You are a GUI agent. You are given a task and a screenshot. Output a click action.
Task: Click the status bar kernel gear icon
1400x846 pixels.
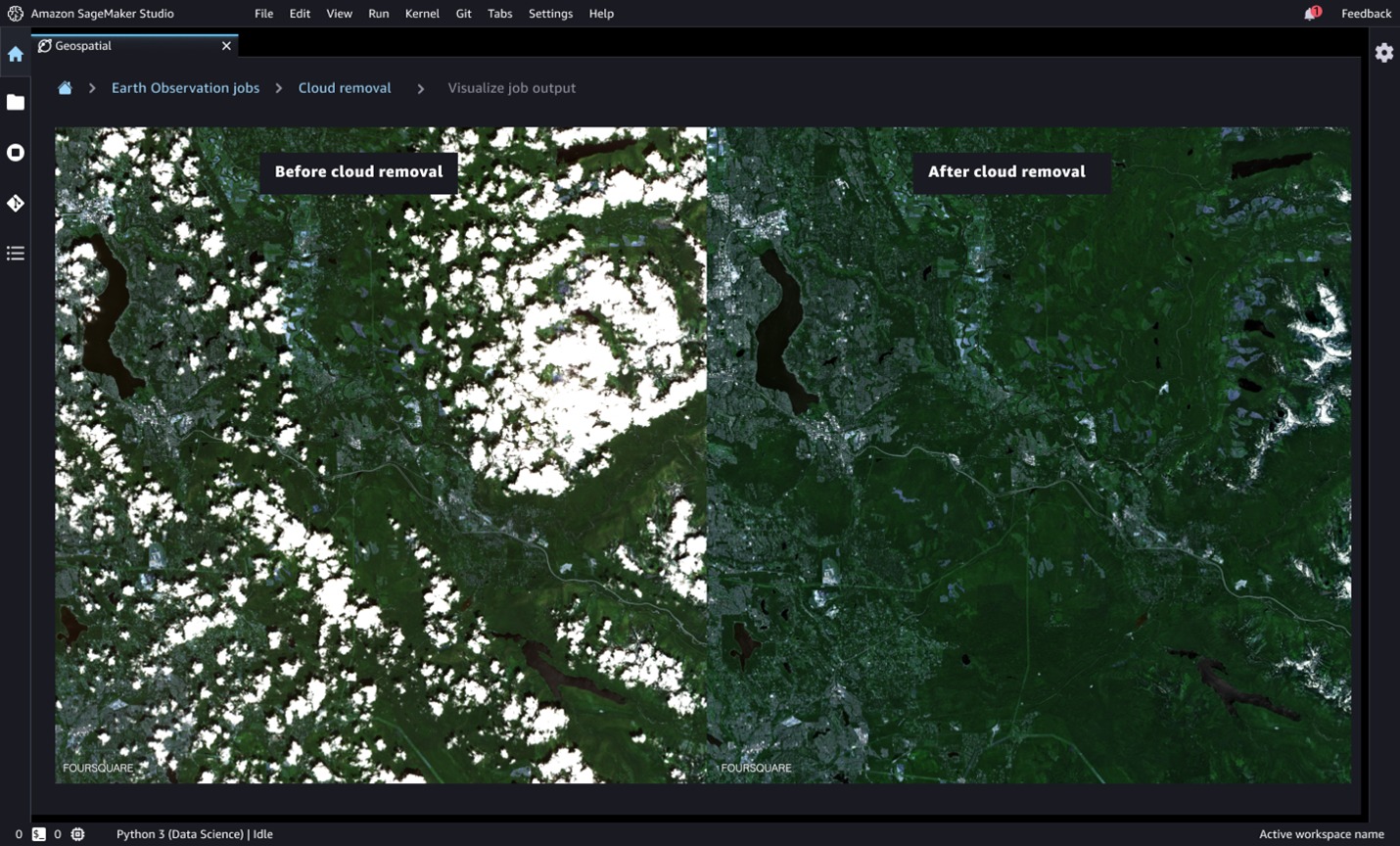pos(78,834)
